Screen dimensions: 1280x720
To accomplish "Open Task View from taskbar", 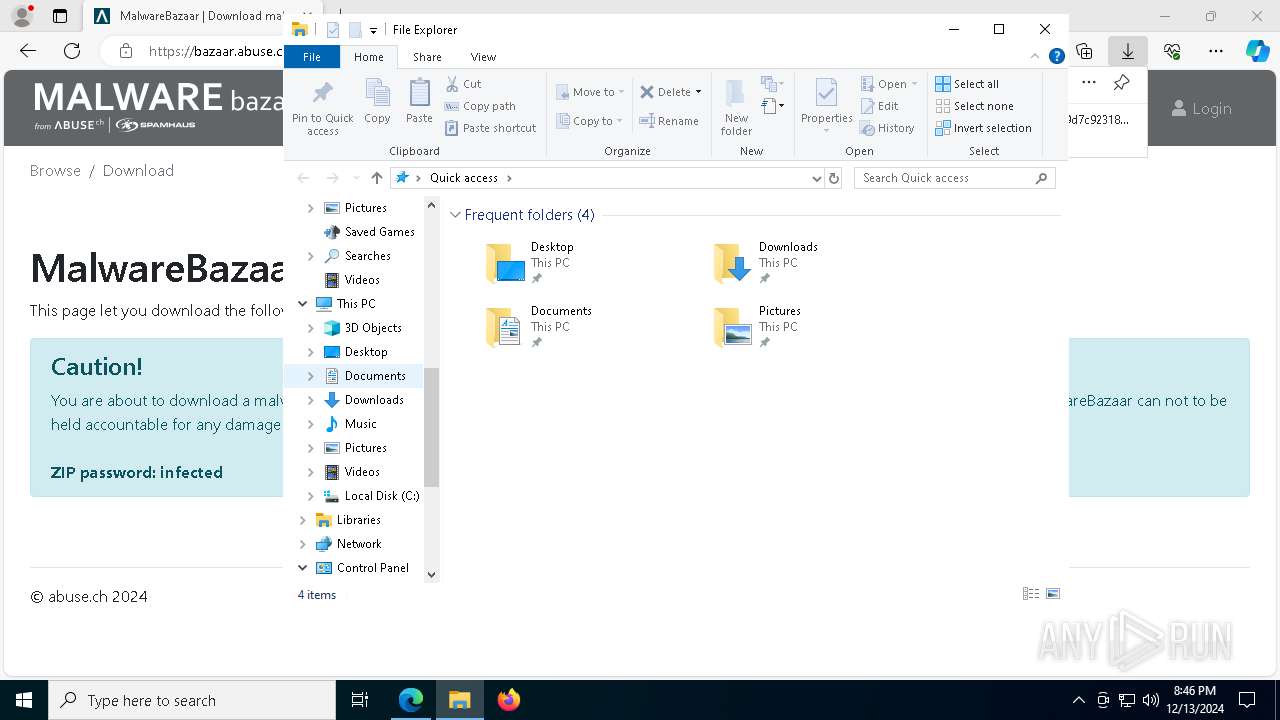I will pyautogui.click(x=360, y=700).
